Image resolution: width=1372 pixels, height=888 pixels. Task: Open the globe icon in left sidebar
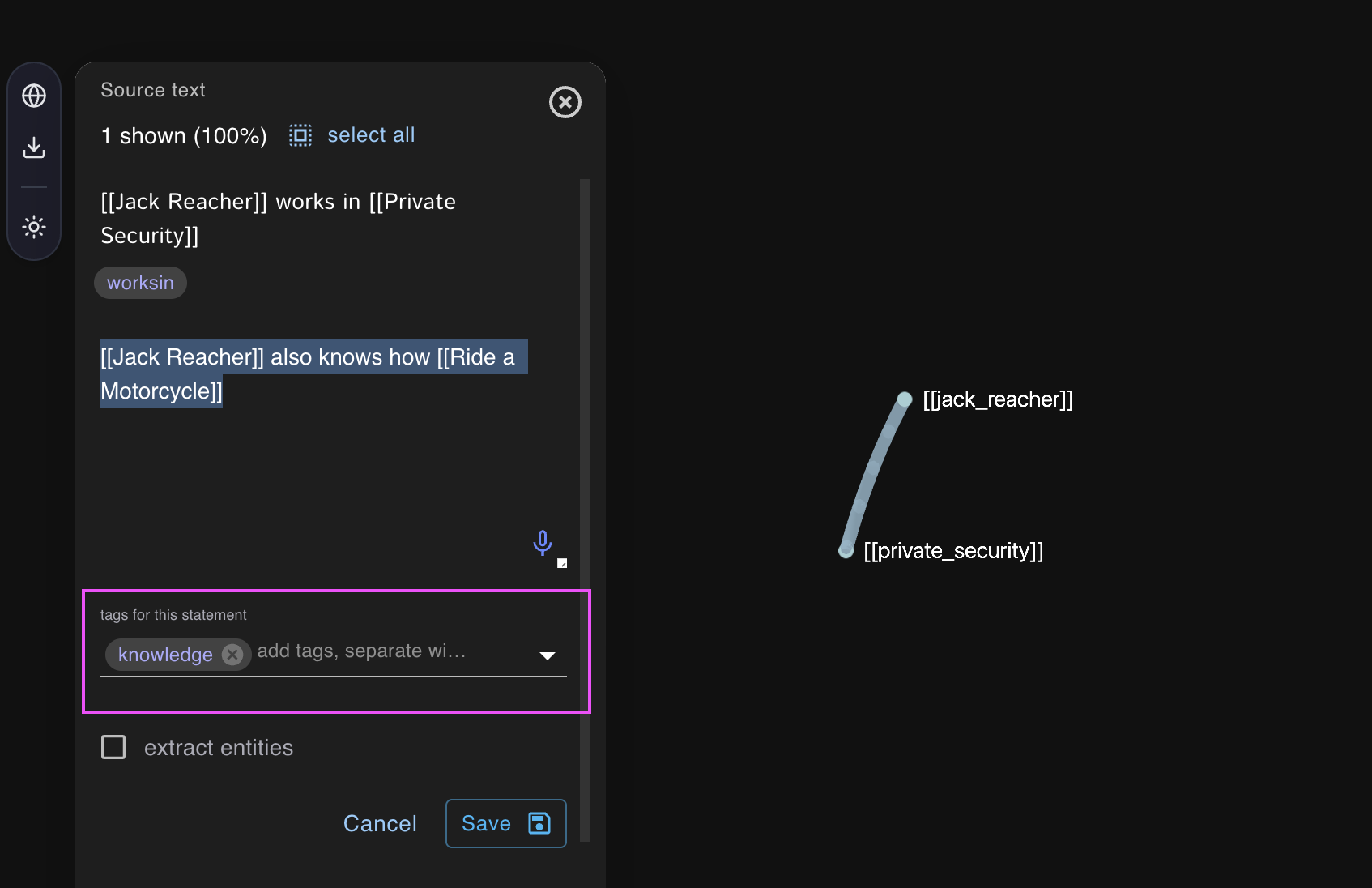tap(34, 96)
